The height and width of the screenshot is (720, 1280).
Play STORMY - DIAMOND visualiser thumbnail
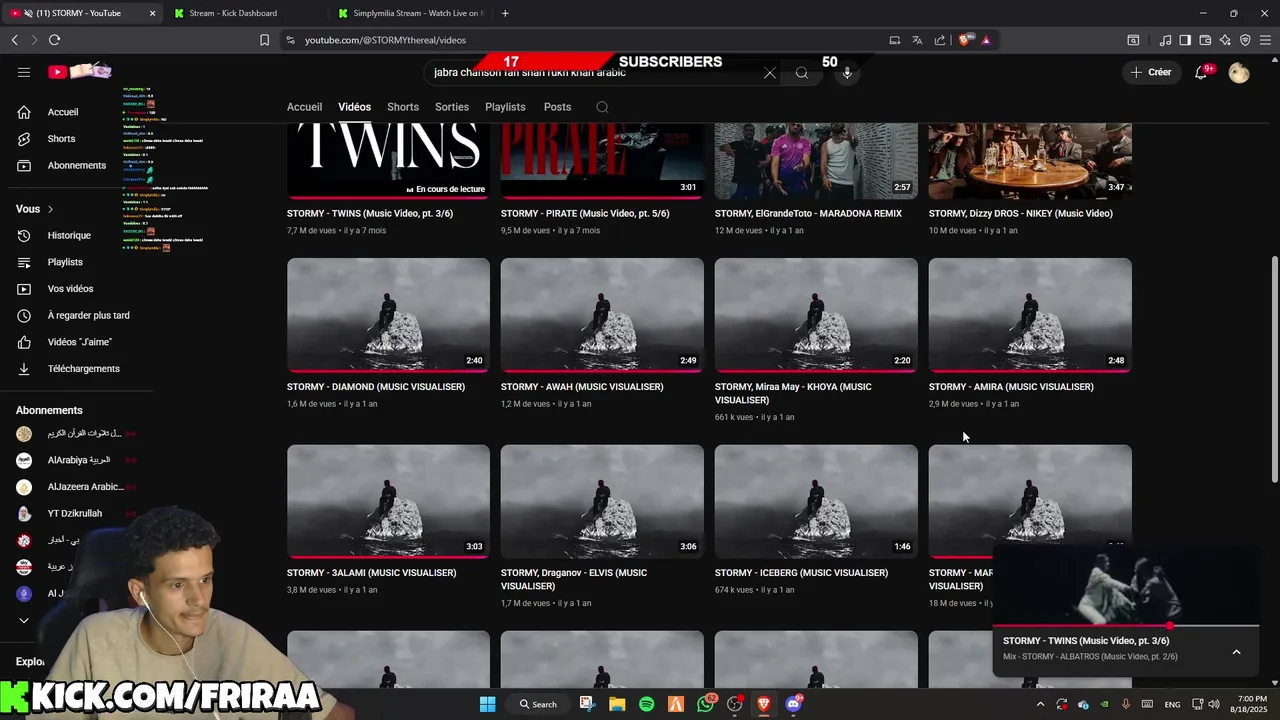(x=388, y=315)
